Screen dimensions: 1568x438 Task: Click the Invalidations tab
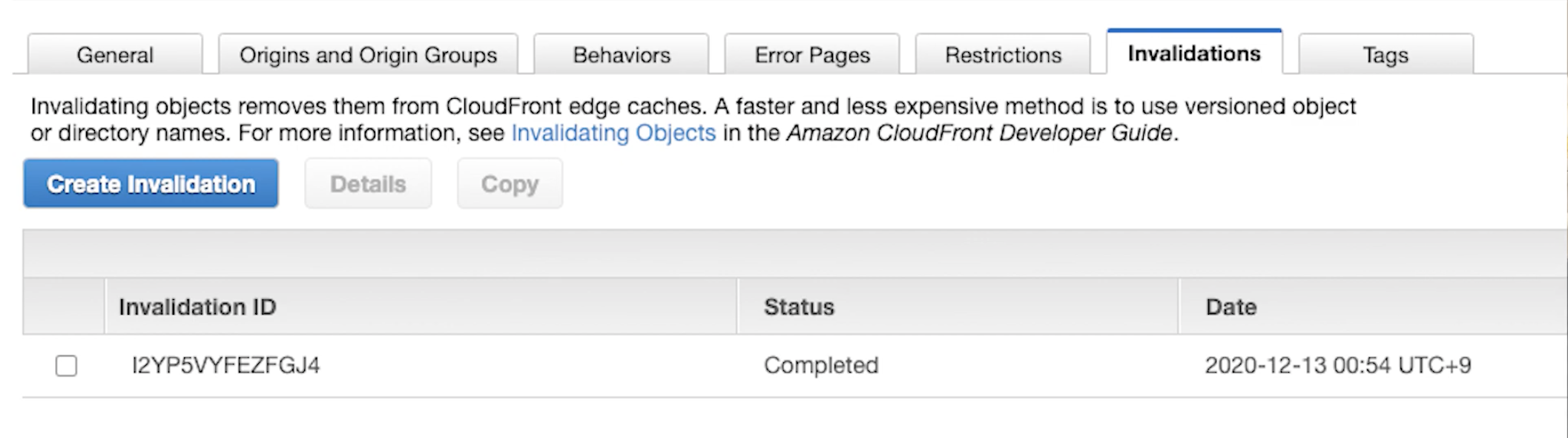1194,53
